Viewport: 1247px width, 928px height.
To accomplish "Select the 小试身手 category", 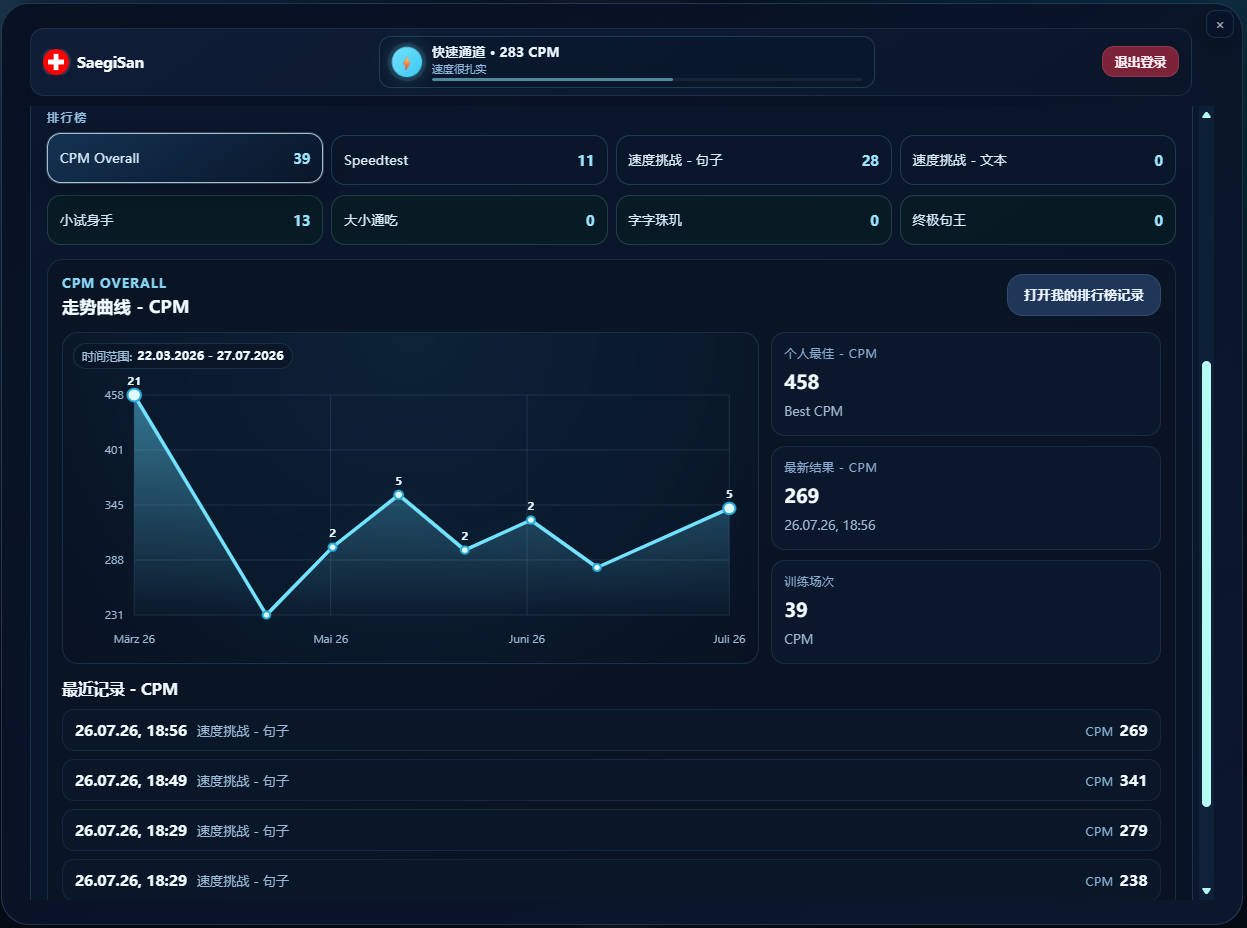I will 185,220.
